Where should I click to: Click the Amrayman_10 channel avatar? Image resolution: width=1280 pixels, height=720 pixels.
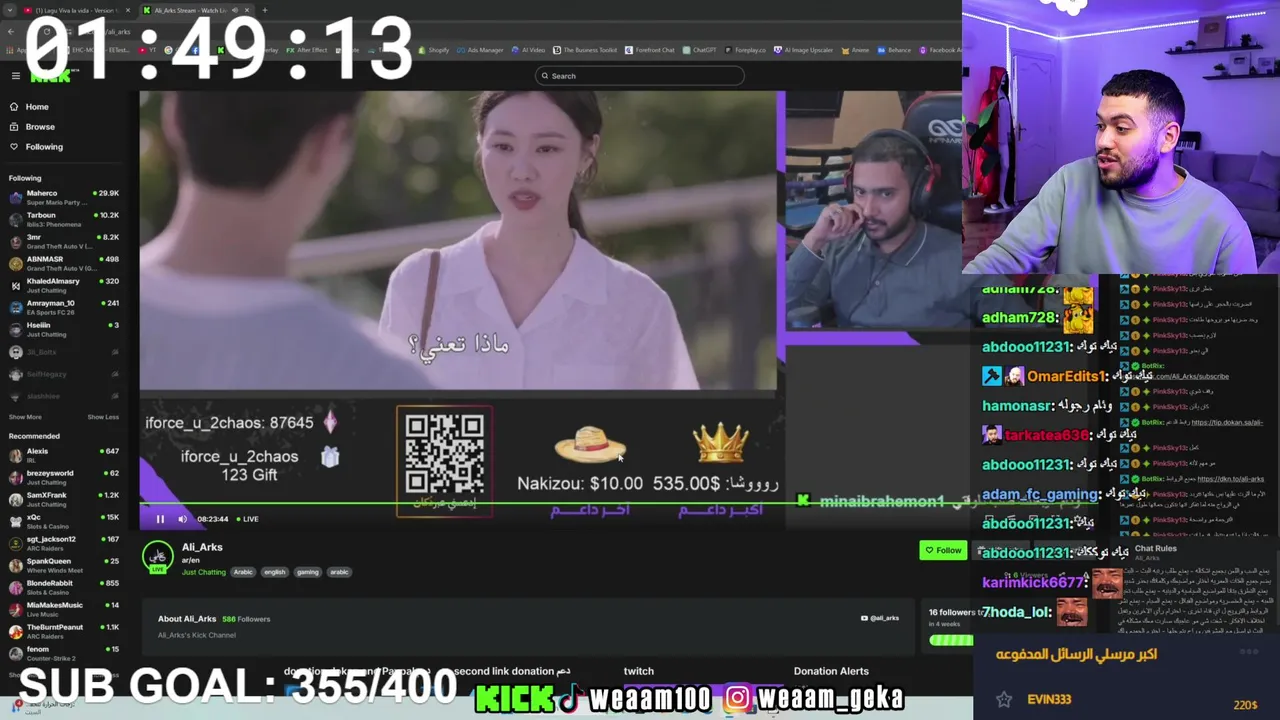tap(15, 307)
